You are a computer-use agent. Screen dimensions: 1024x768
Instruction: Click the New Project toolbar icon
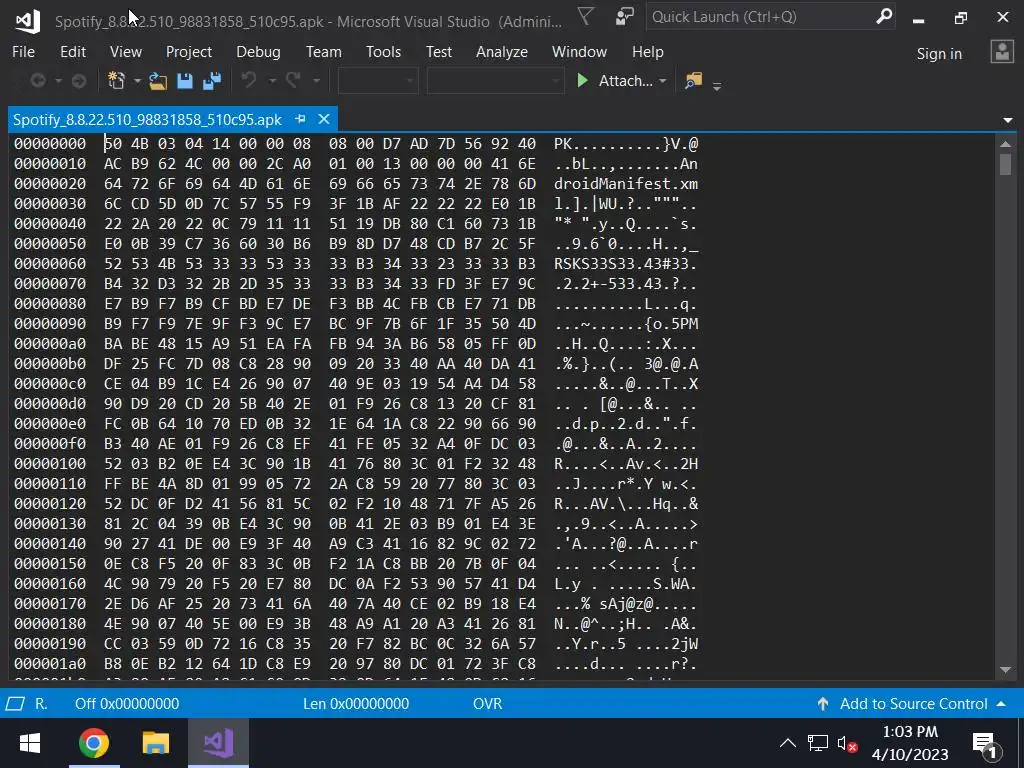pyautogui.click(x=116, y=81)
